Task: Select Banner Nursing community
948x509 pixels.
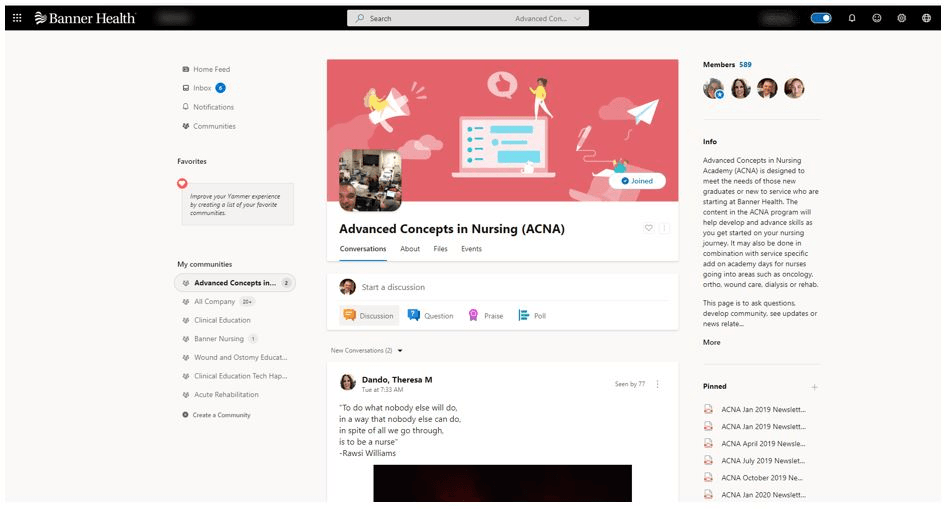Action: pyautogui.click(x=219, y=339)
